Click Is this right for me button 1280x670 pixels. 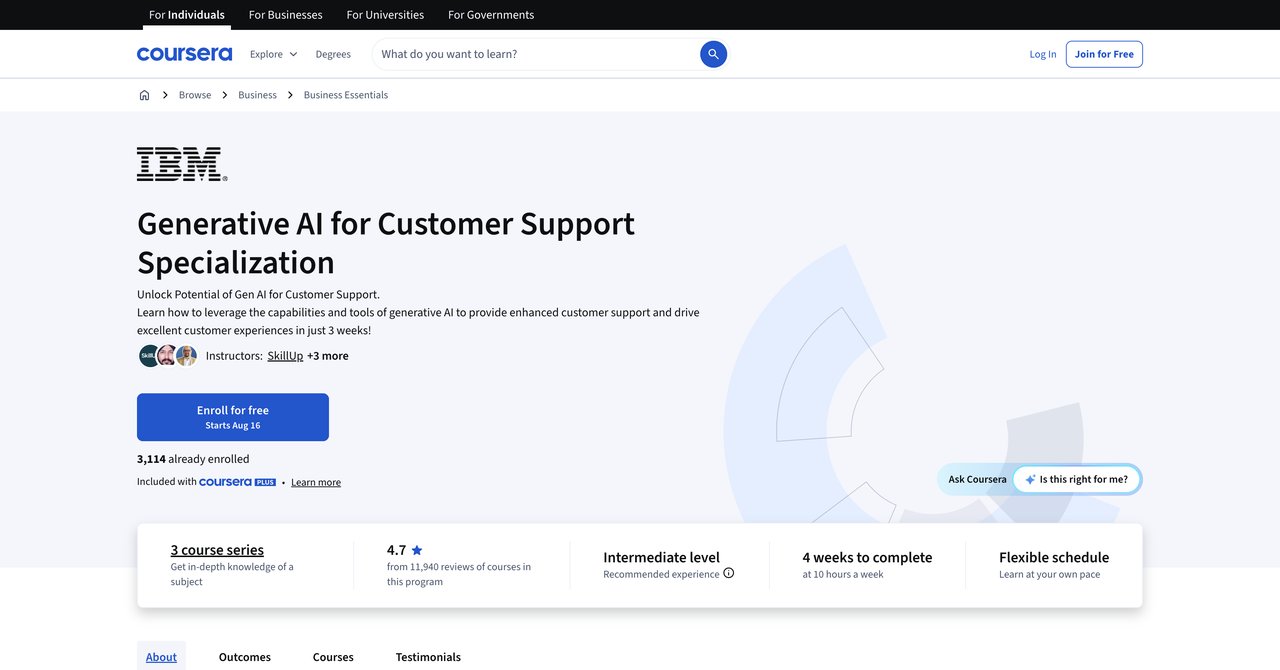[1077, 480]
